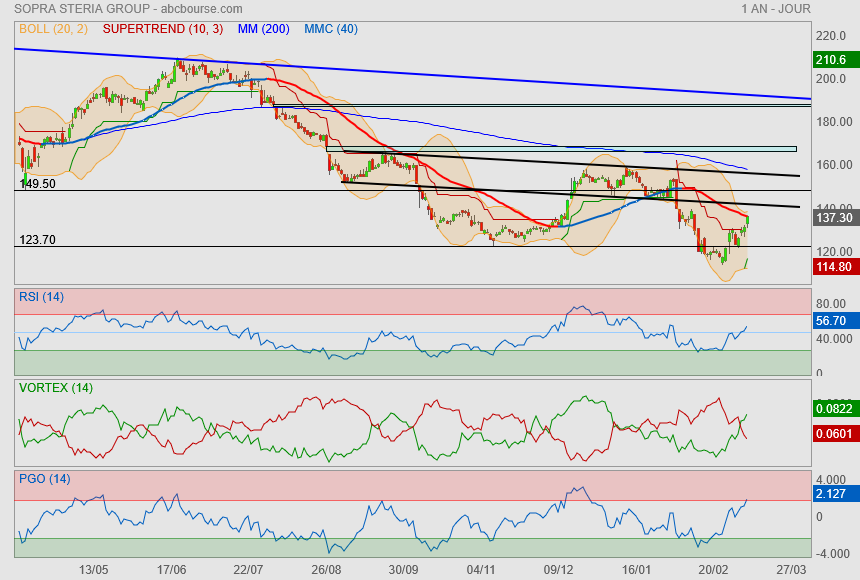This screenshot has height=580, width=860.
Task: Click the PGO (14) panel label
Action: pos(44,479)
